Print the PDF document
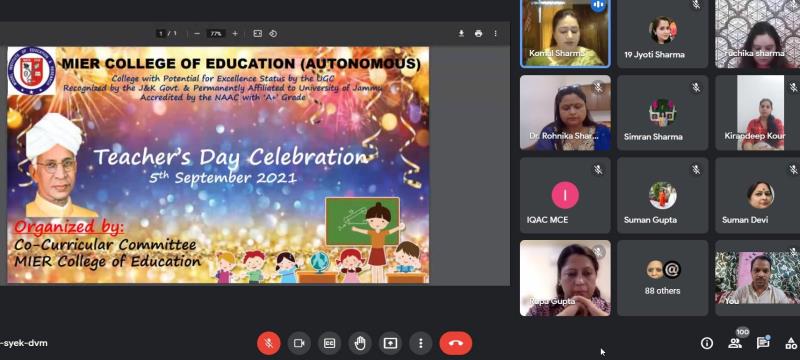The height and width of the screenshot is (360, 800). [478, 34]
